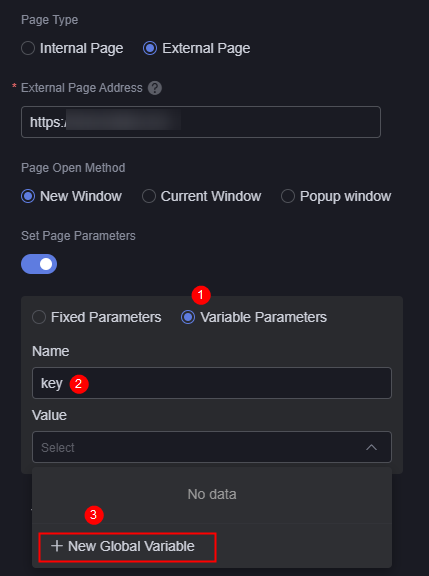Click the Set Page Parameters label
The height and width of the screenshot is (576, 429).
point(78,236)
